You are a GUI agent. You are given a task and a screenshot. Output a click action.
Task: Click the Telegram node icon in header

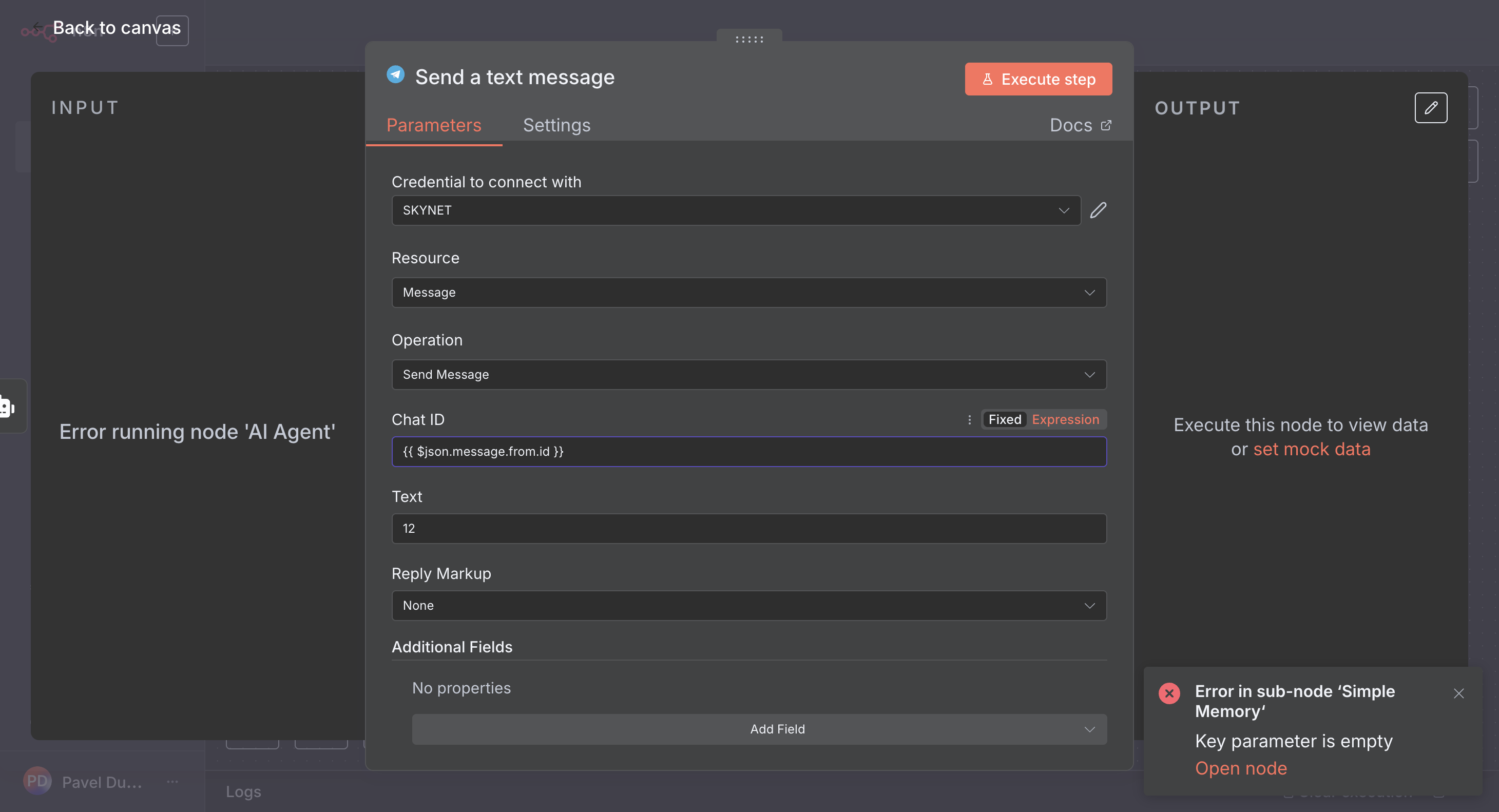click(396, 75)
